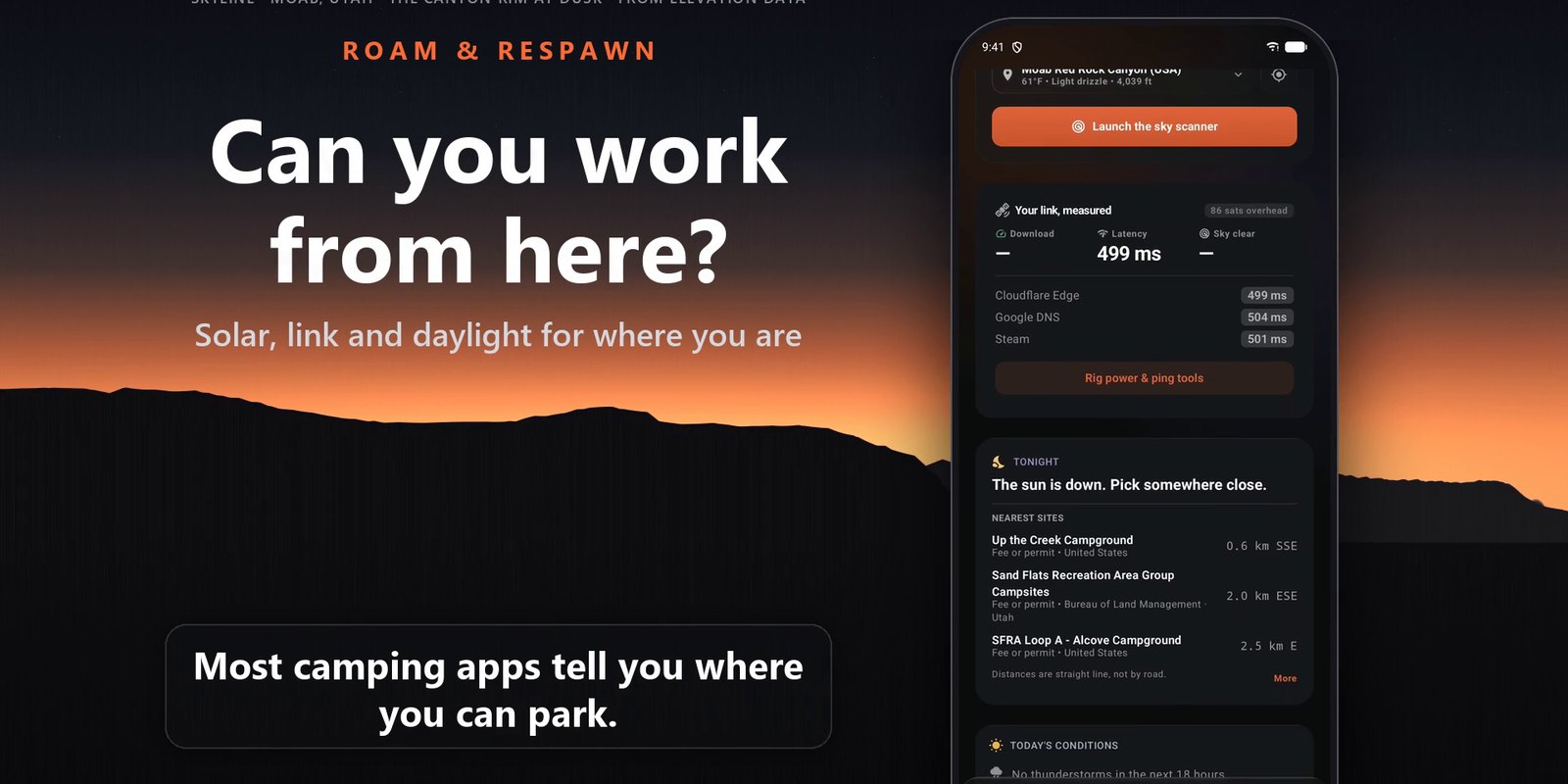Tap the status bar shield icon
The width and height of the screenshot is (1568, 784).
pyautogui.click(x=1017, y=47)
